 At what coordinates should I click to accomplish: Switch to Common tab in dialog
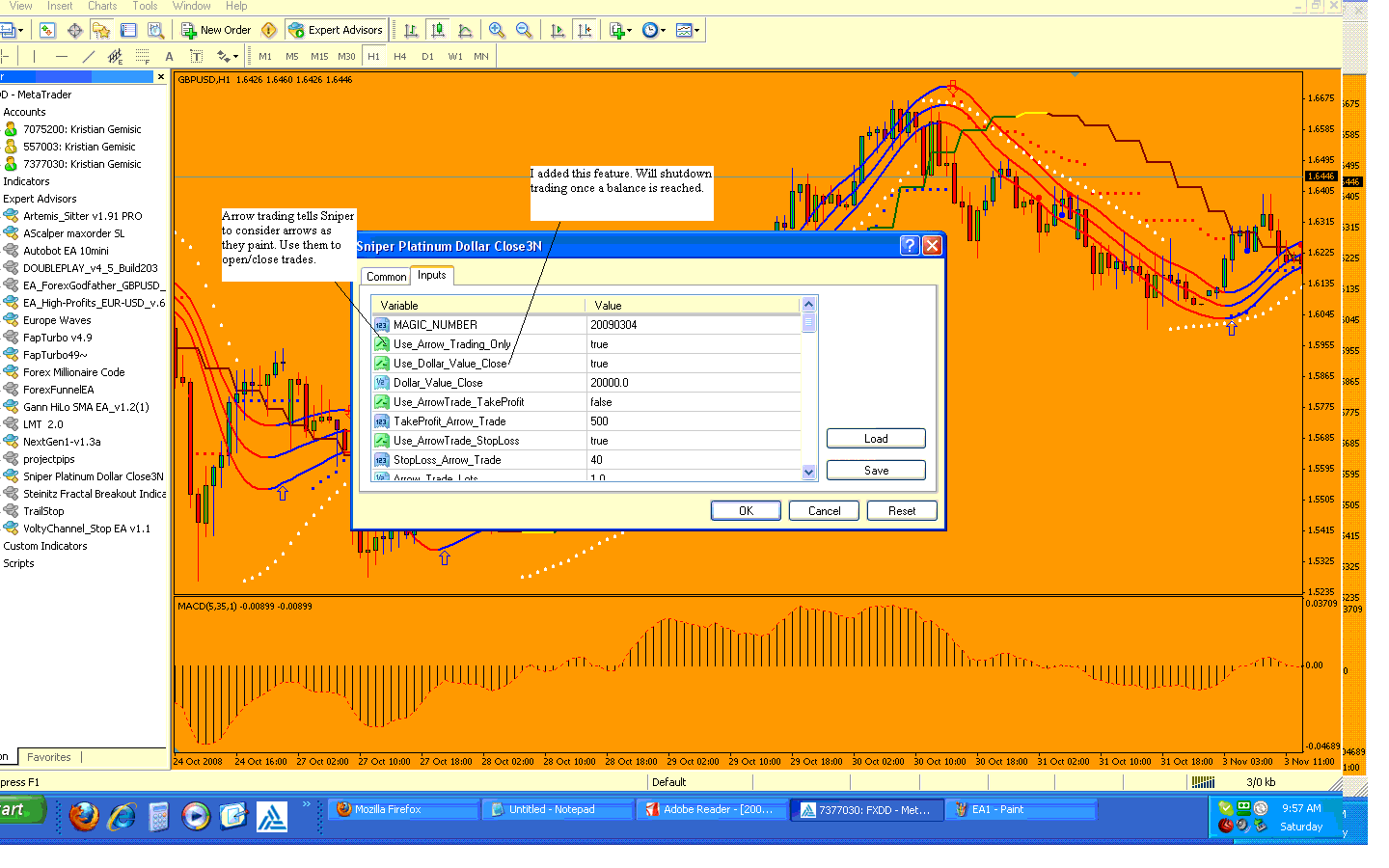(386, 277)
